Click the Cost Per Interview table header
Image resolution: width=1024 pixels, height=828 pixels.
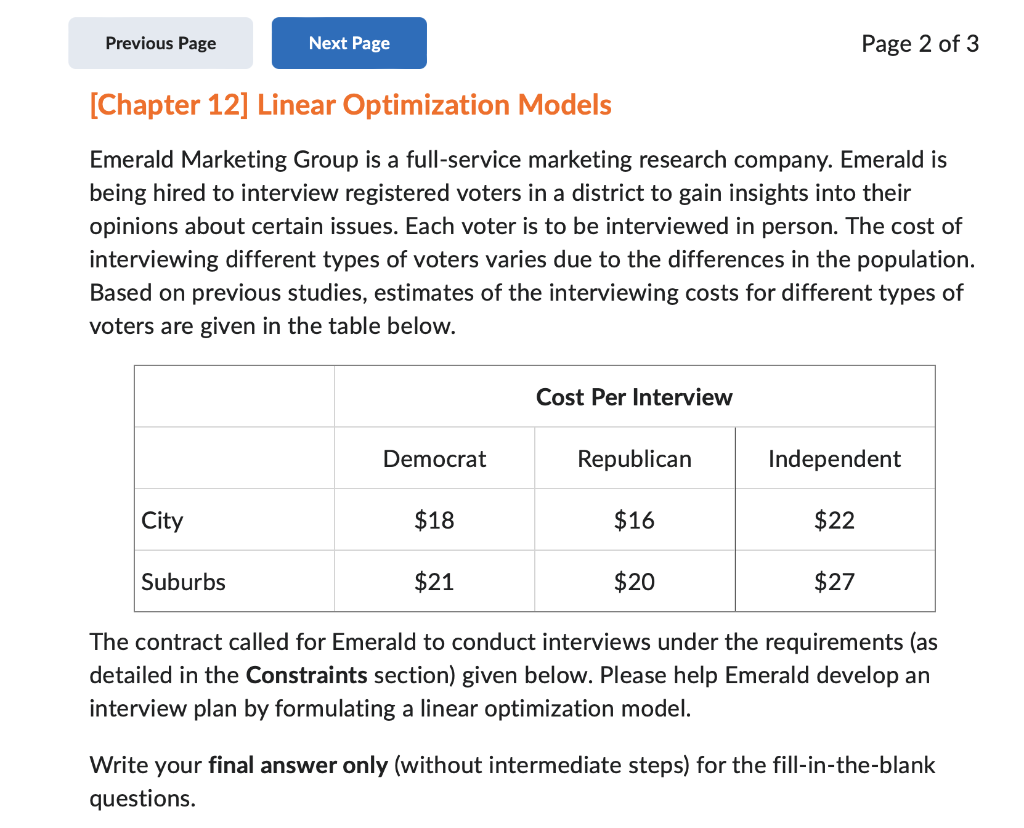[x=634, y=396]
